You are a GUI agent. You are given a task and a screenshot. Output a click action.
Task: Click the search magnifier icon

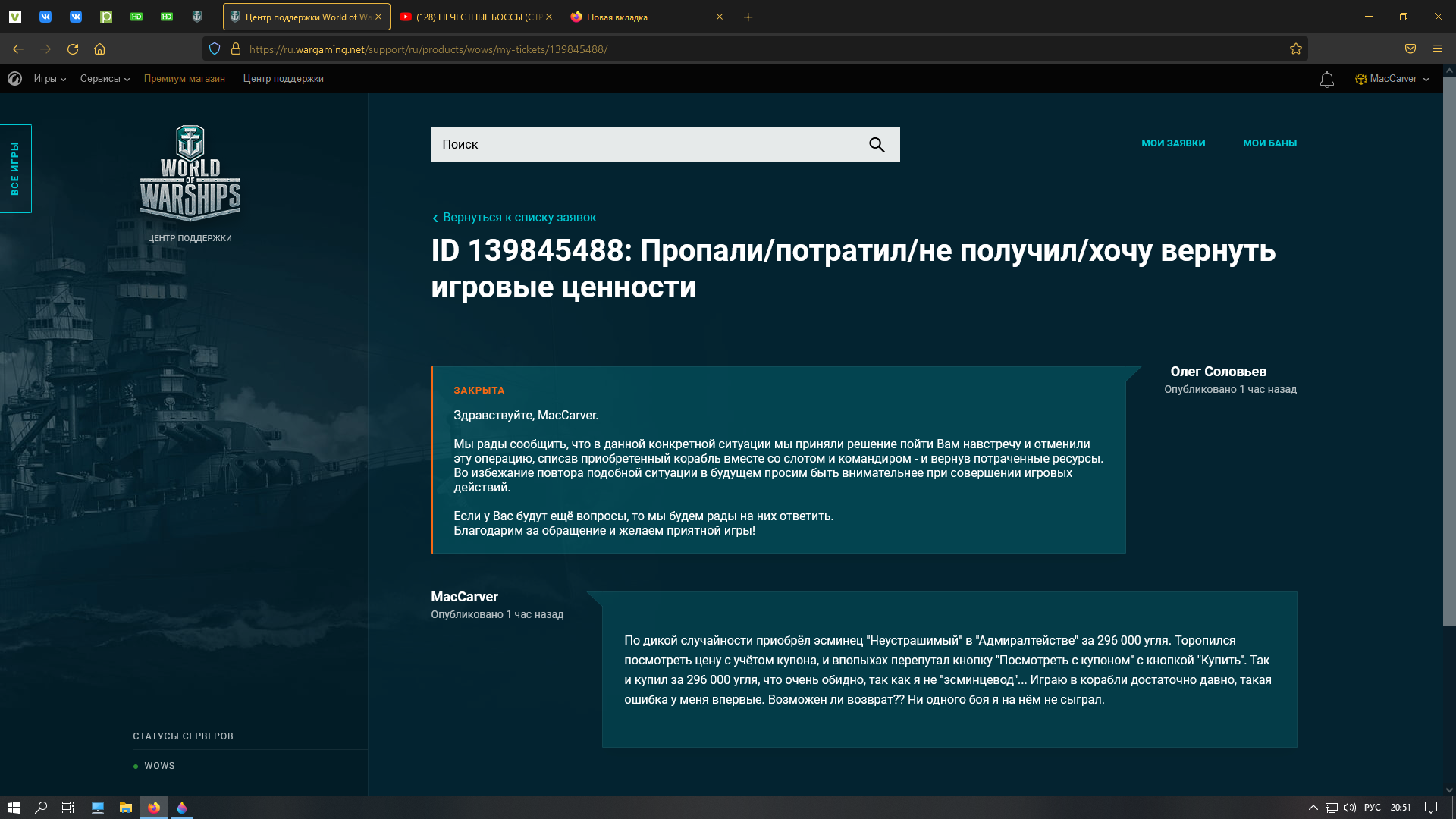click(x=877, y=145)
